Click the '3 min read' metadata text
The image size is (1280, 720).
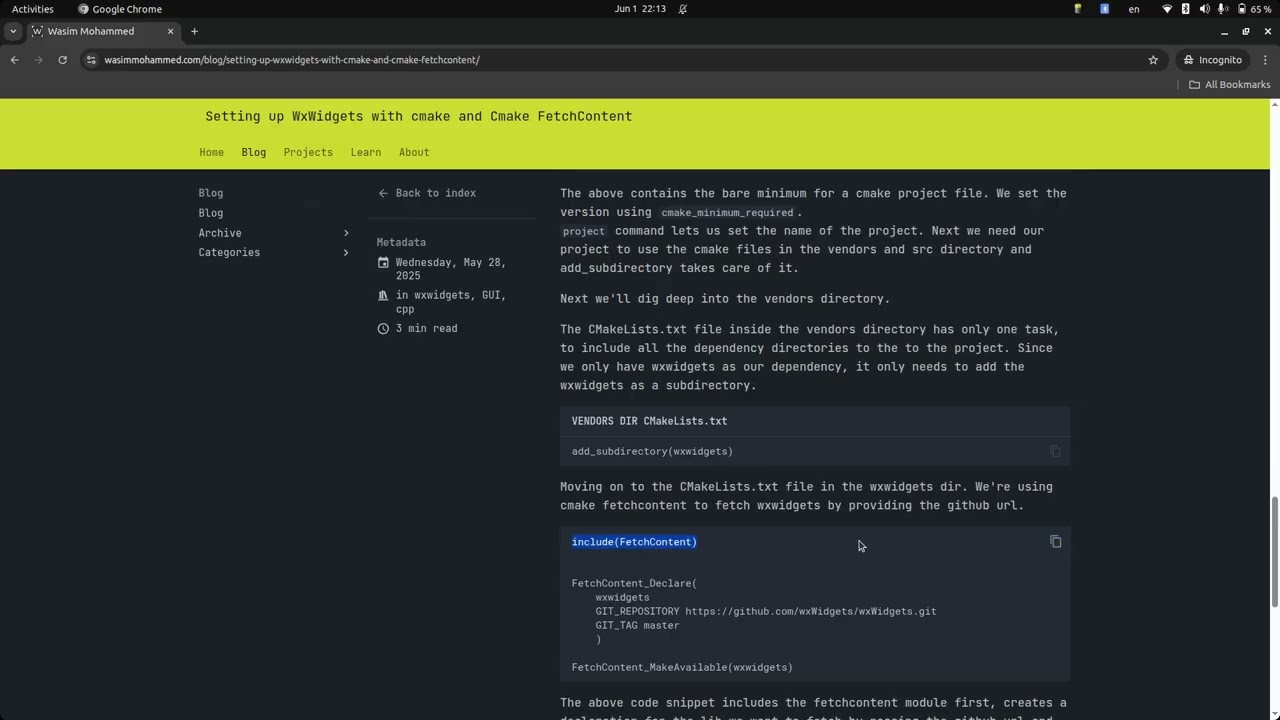[x=426, y=329]
